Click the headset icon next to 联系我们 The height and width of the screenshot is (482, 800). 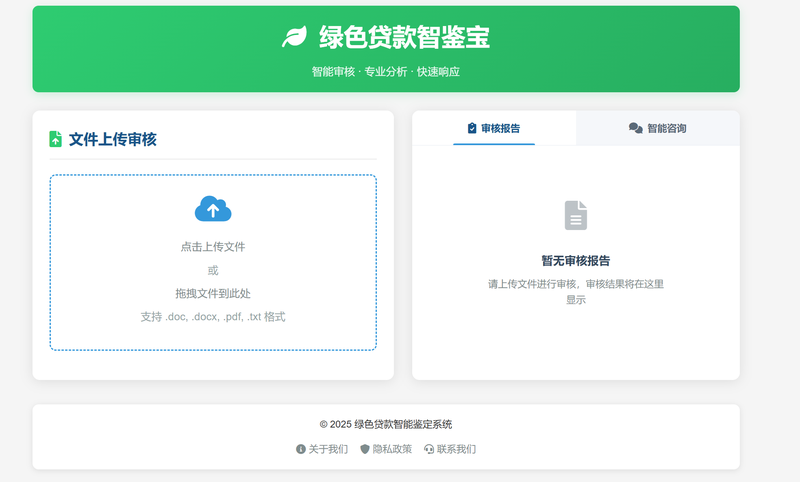pos(429,449)
